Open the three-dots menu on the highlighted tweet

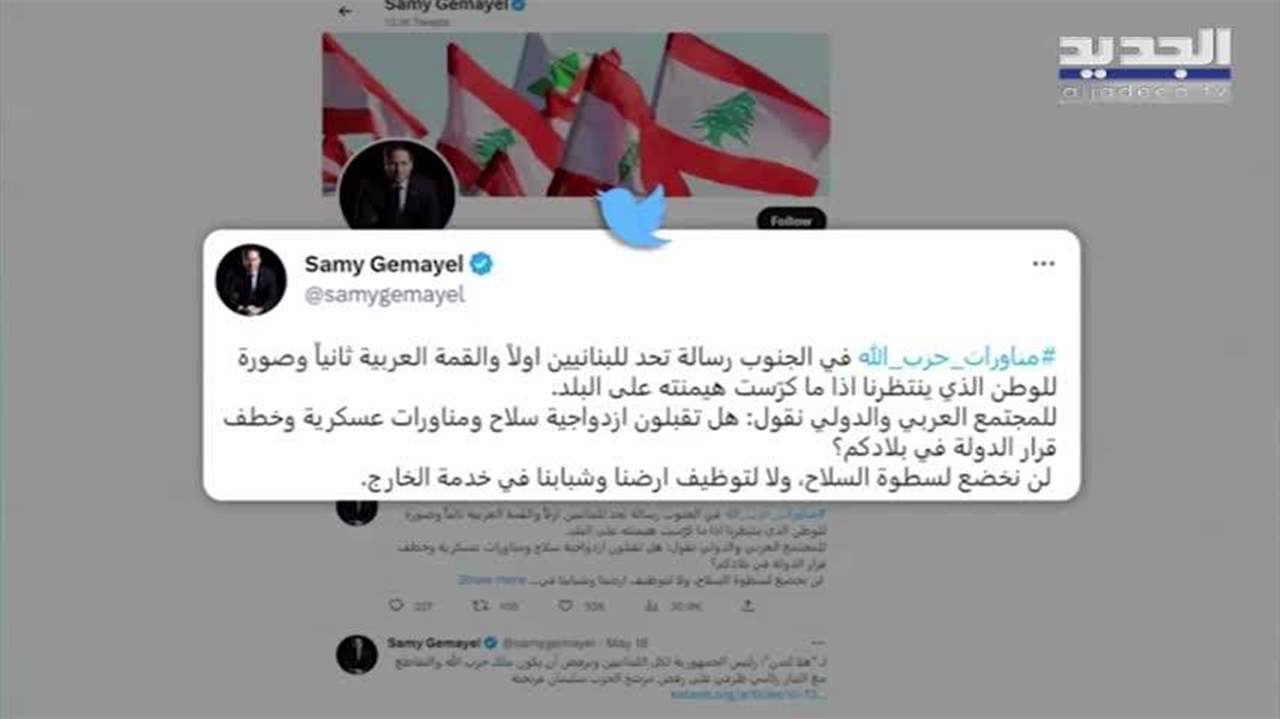tap(1043, 264)
